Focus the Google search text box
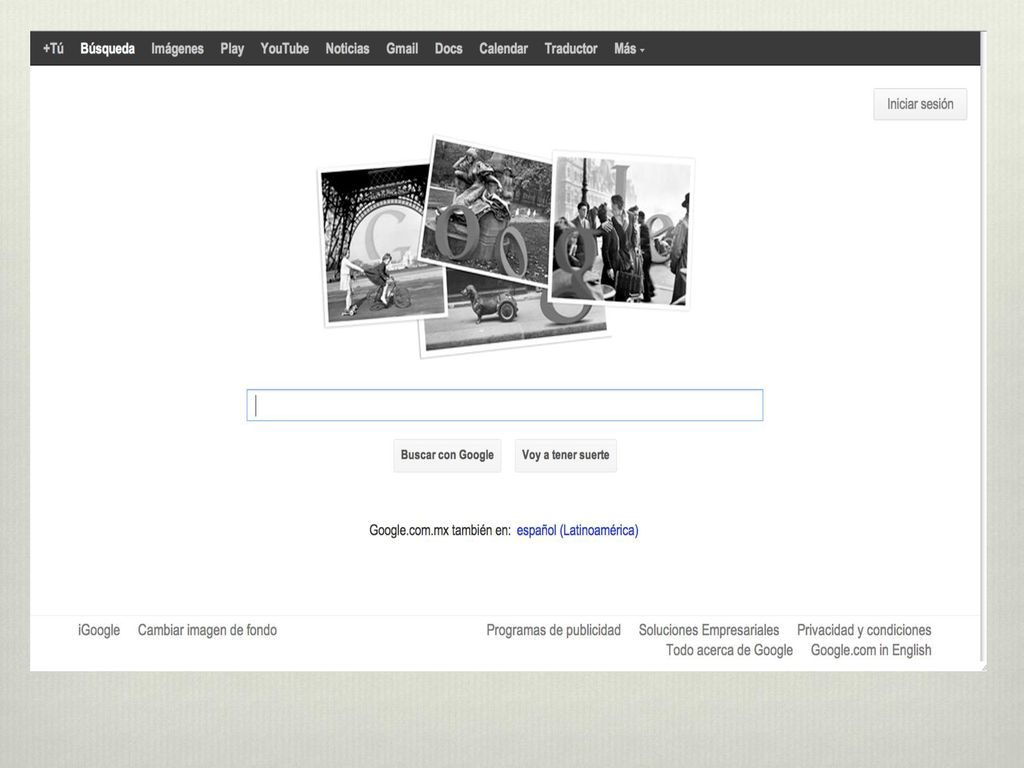This screenshot has height=768, width=1024. 504,405
